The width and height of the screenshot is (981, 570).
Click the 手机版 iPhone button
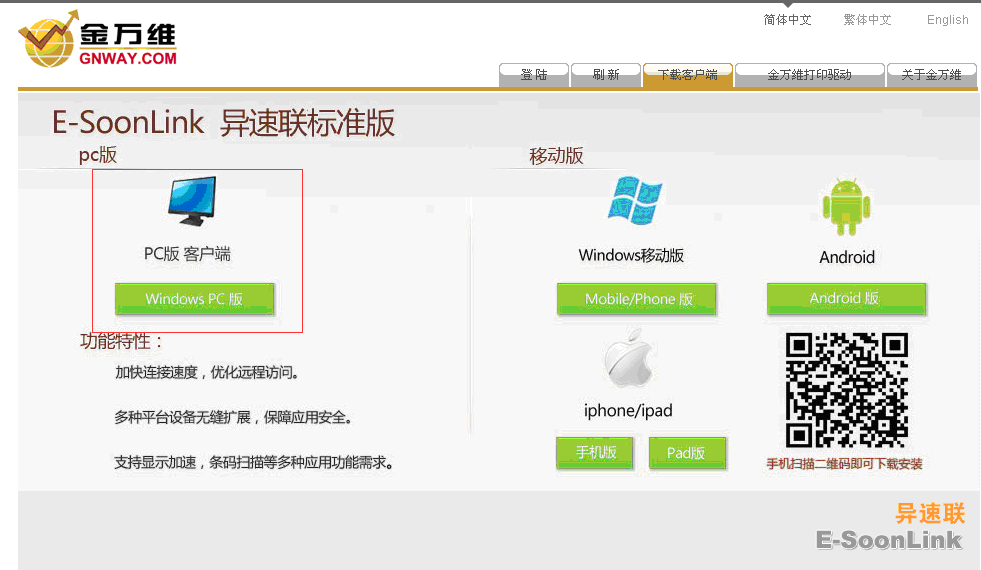[x=595, y=452]
